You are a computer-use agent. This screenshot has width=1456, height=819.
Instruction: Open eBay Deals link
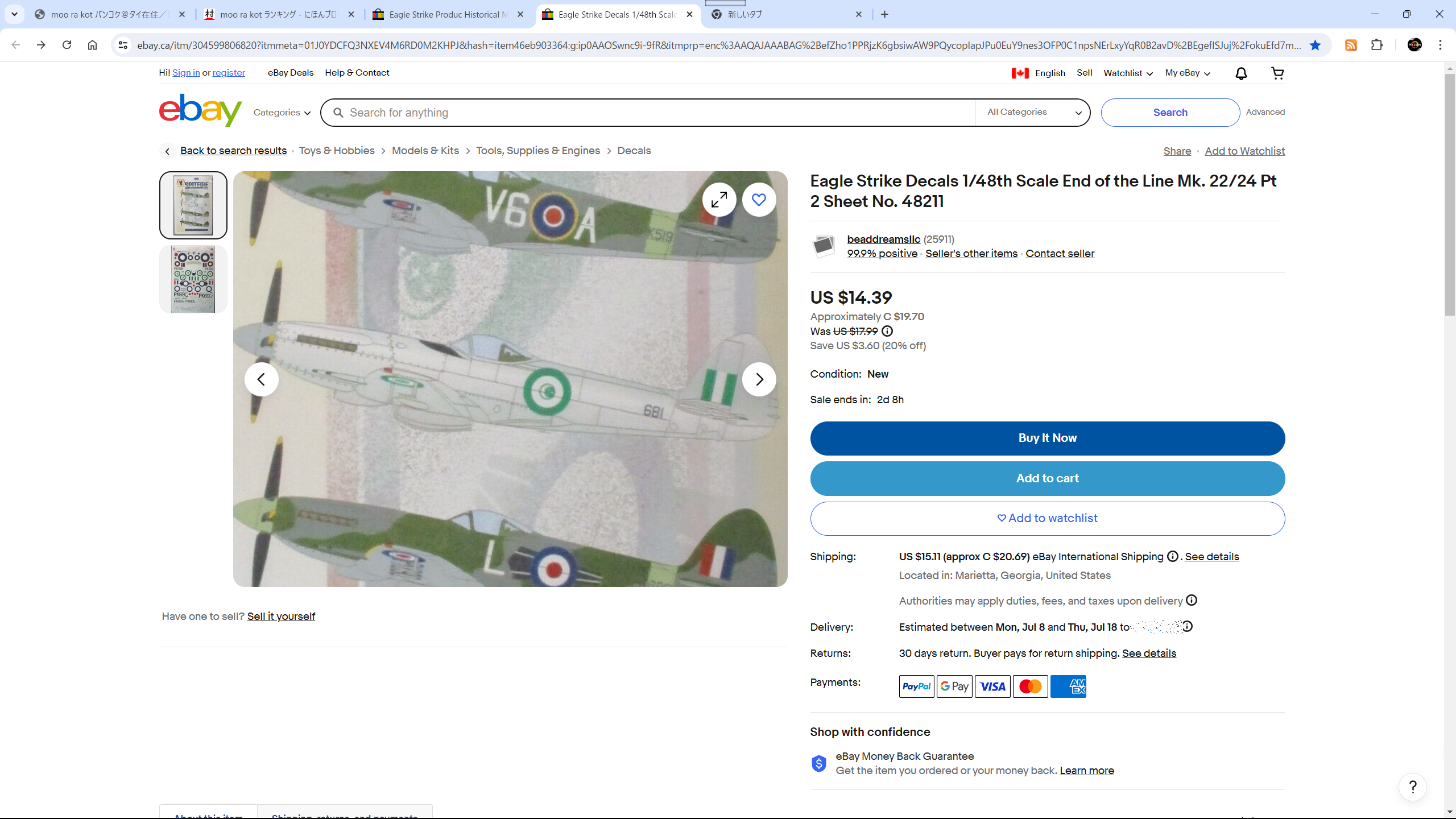(x=291, y=73)
